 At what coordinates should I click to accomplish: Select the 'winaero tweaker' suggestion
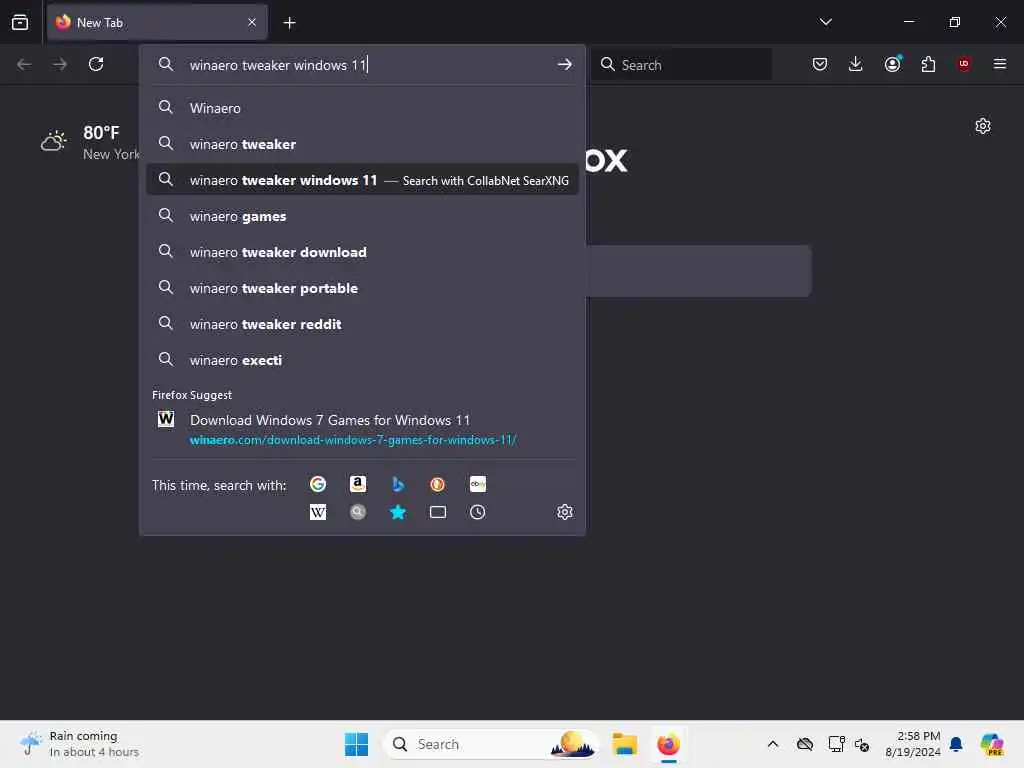pyautogui.click(x=362, y=144)
